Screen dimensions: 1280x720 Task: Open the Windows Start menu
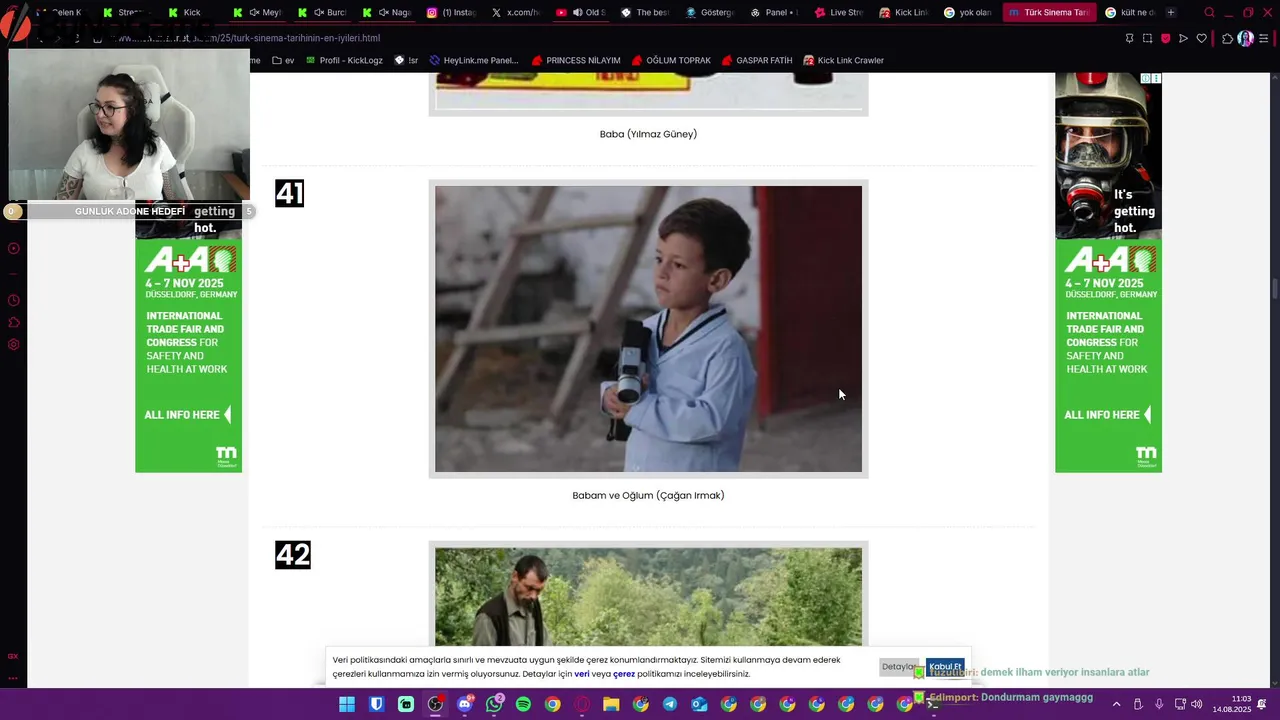pyautogui.click(x=347, y=704)
